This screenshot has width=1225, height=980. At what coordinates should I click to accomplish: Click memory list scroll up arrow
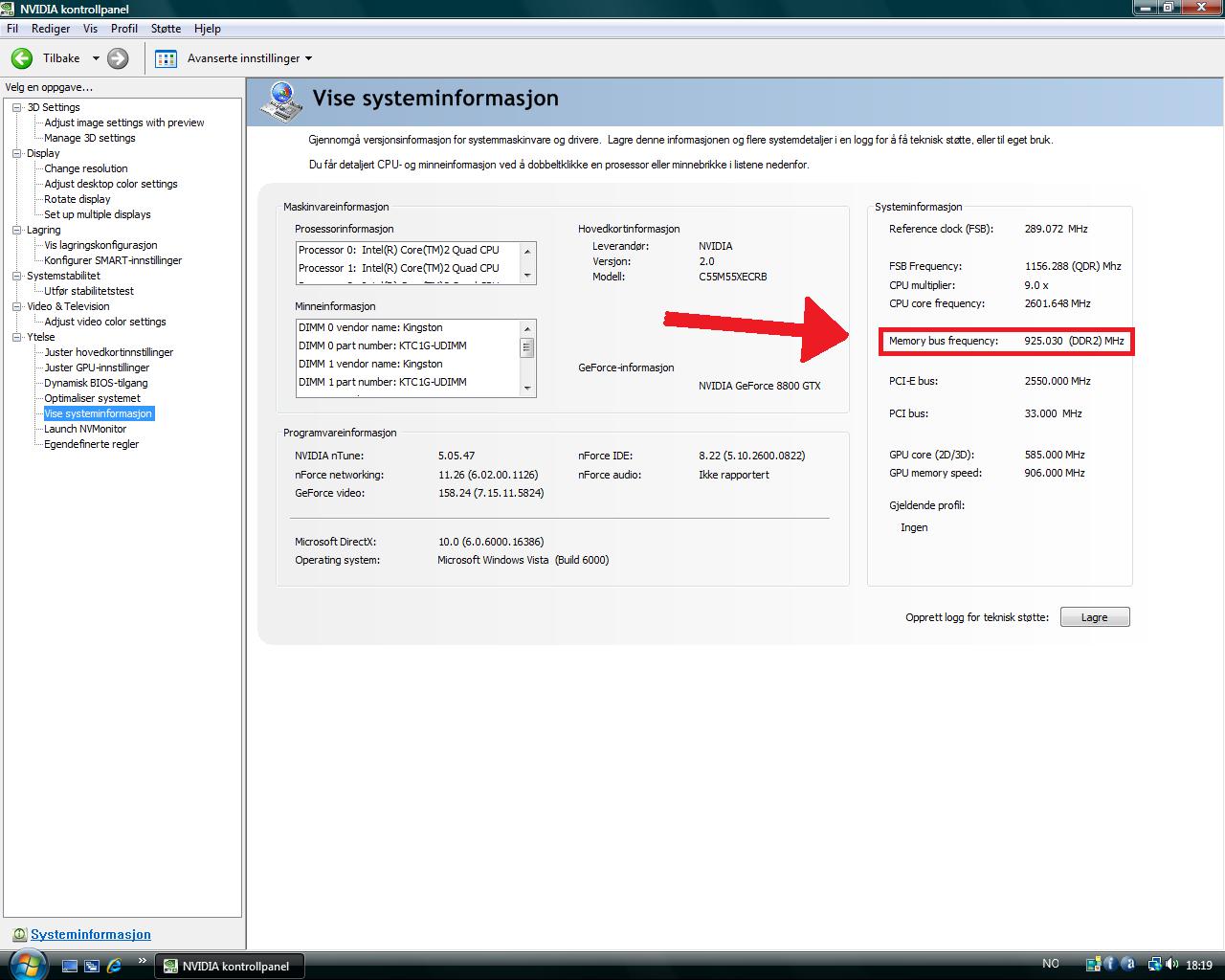(x=527, y=327)
